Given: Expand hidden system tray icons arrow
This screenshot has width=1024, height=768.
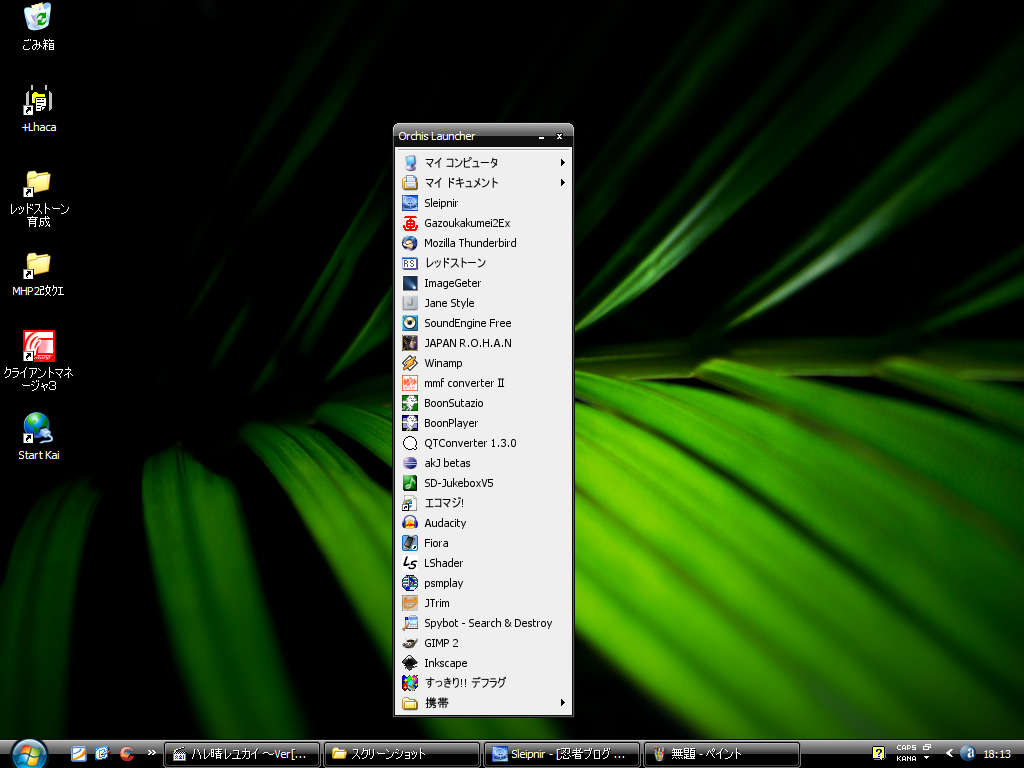Looking at the screenshot, I should click(949, 753).
